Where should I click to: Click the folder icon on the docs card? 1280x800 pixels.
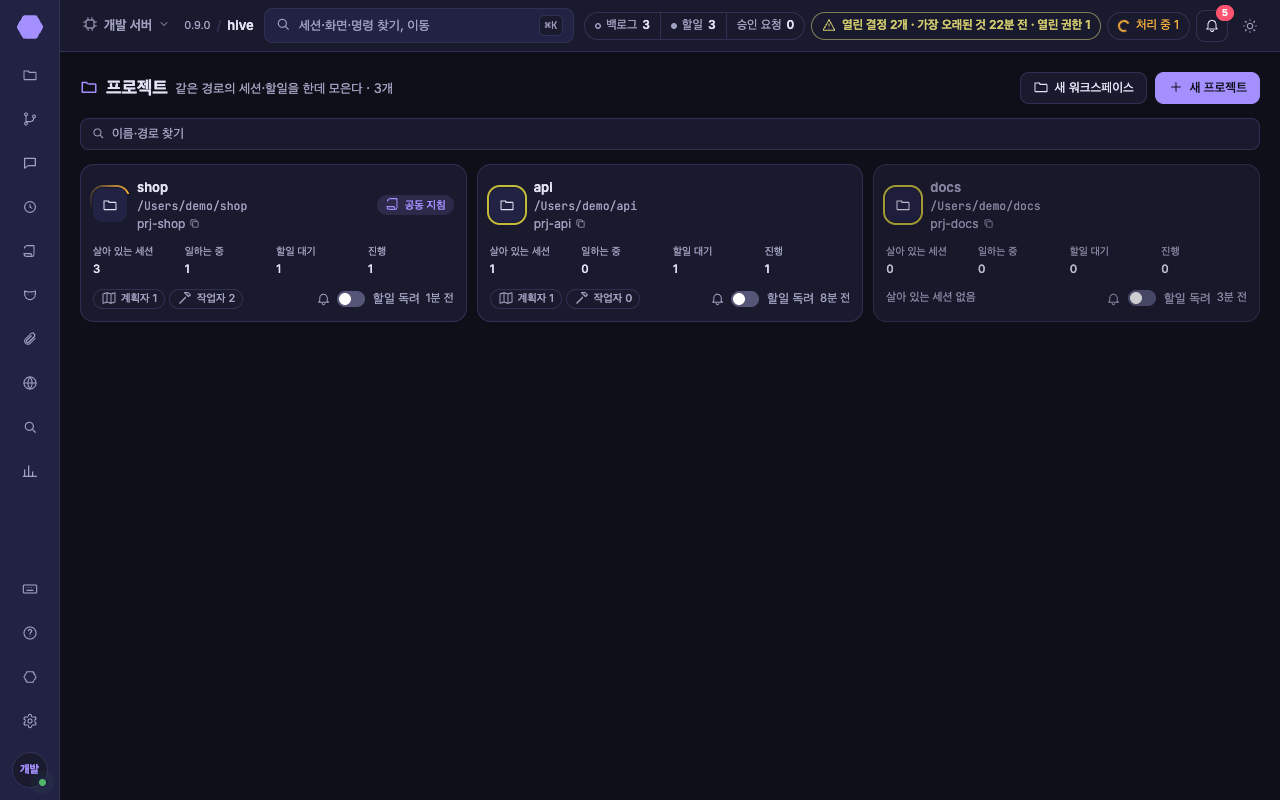(x=903, y=205)
